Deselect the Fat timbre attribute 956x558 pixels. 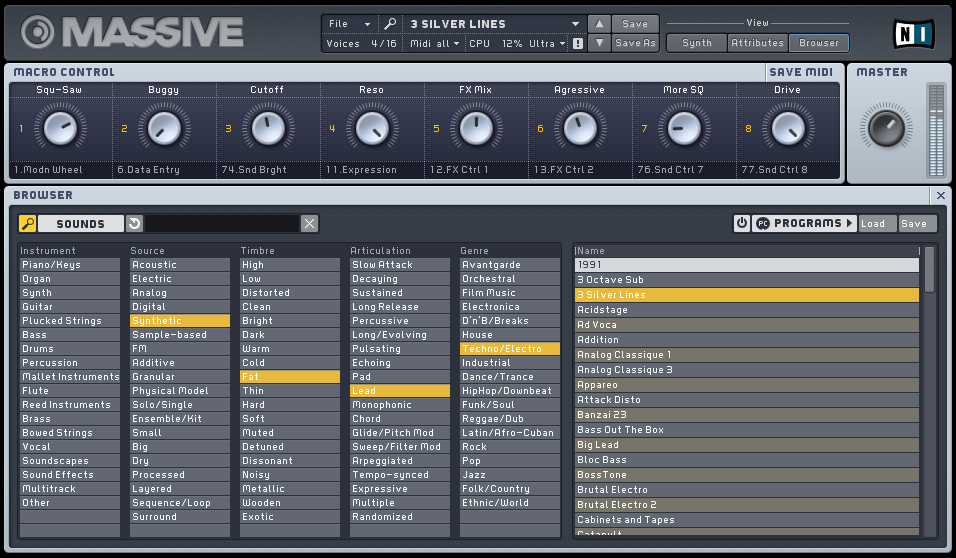tap(289, 377)
